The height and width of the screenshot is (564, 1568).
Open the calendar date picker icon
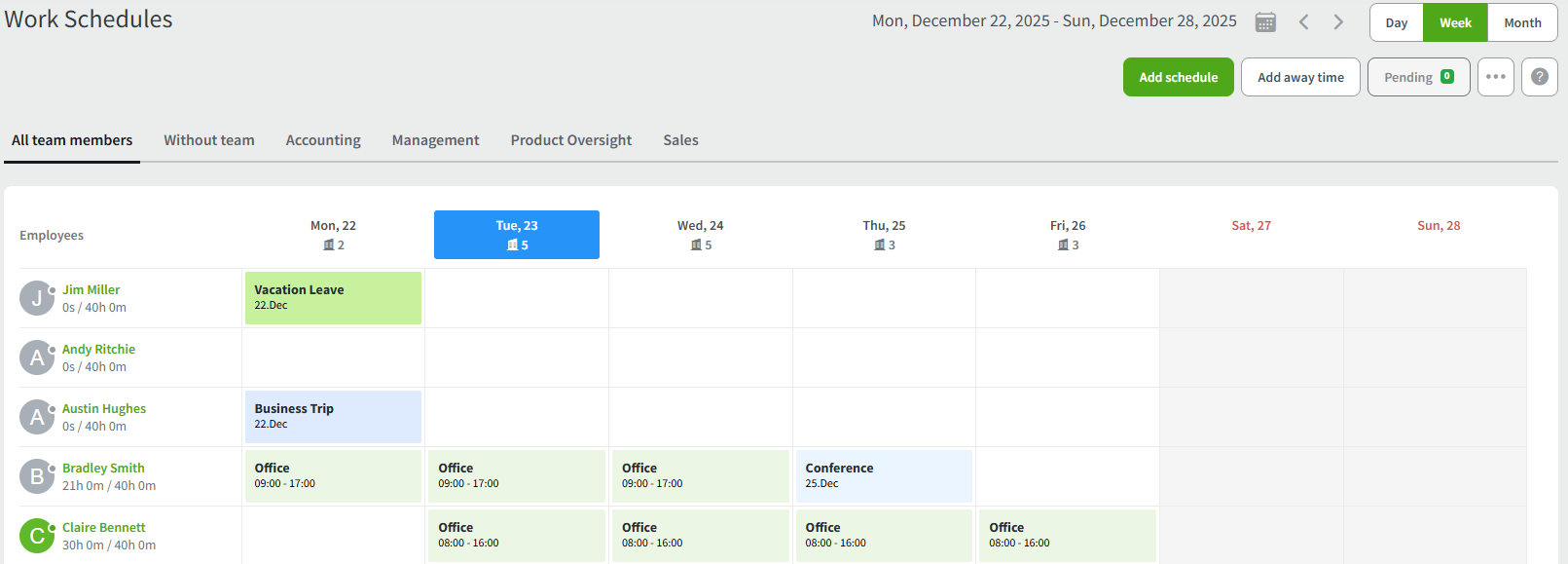pos(1265,22)
